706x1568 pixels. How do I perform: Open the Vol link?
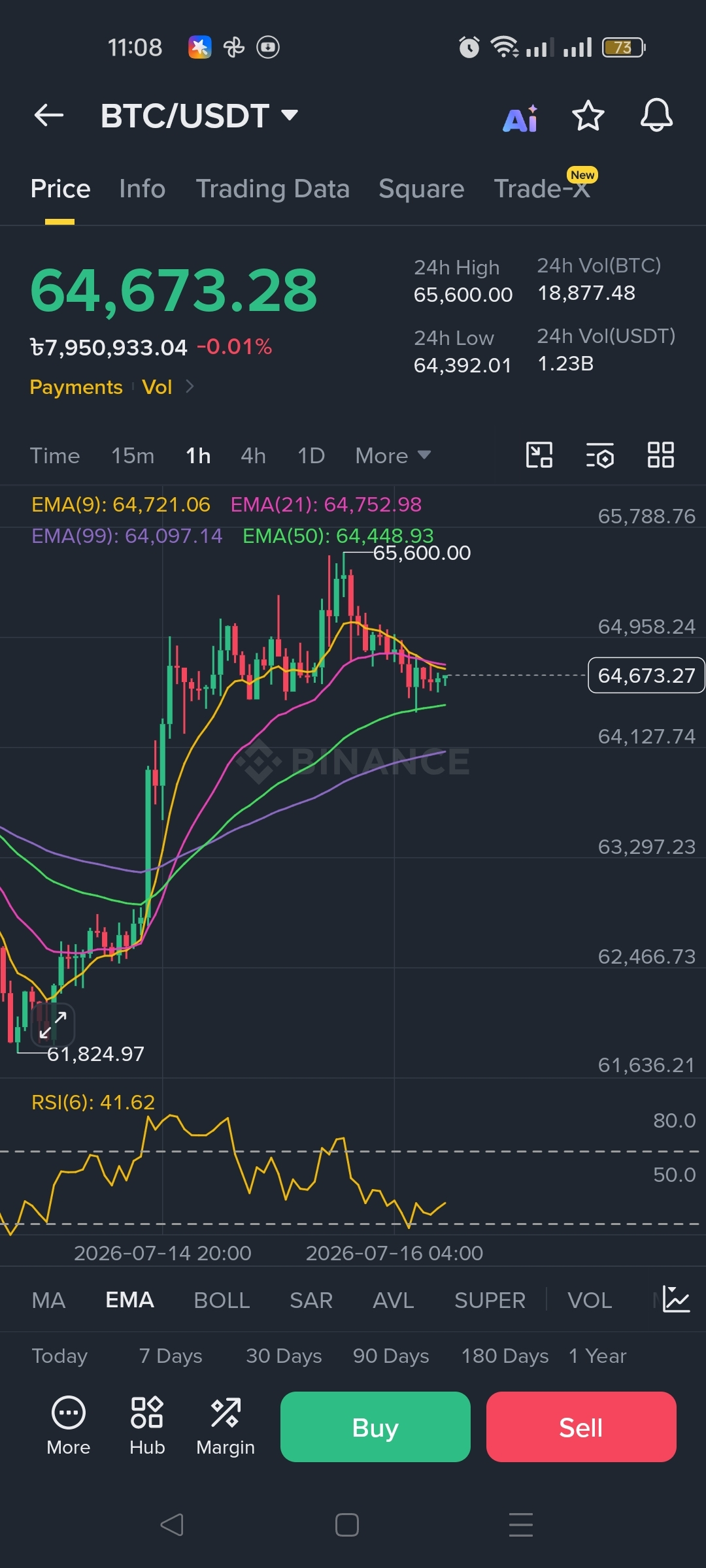pyautogui.click(x=157, y=387)
